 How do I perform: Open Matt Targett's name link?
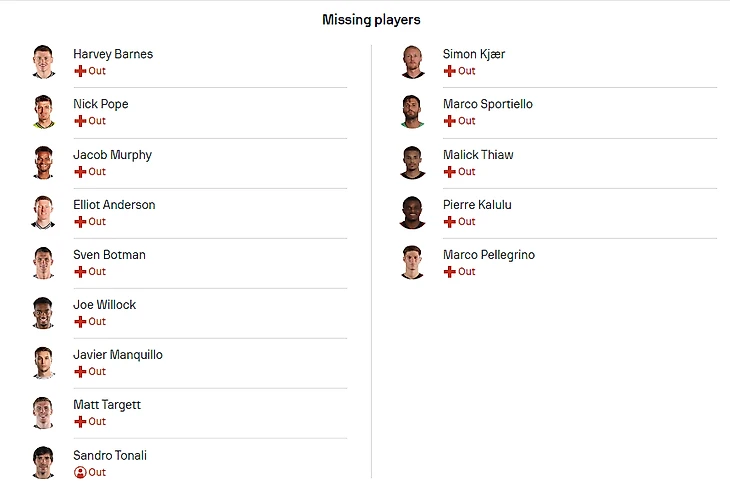pos(107,405)
